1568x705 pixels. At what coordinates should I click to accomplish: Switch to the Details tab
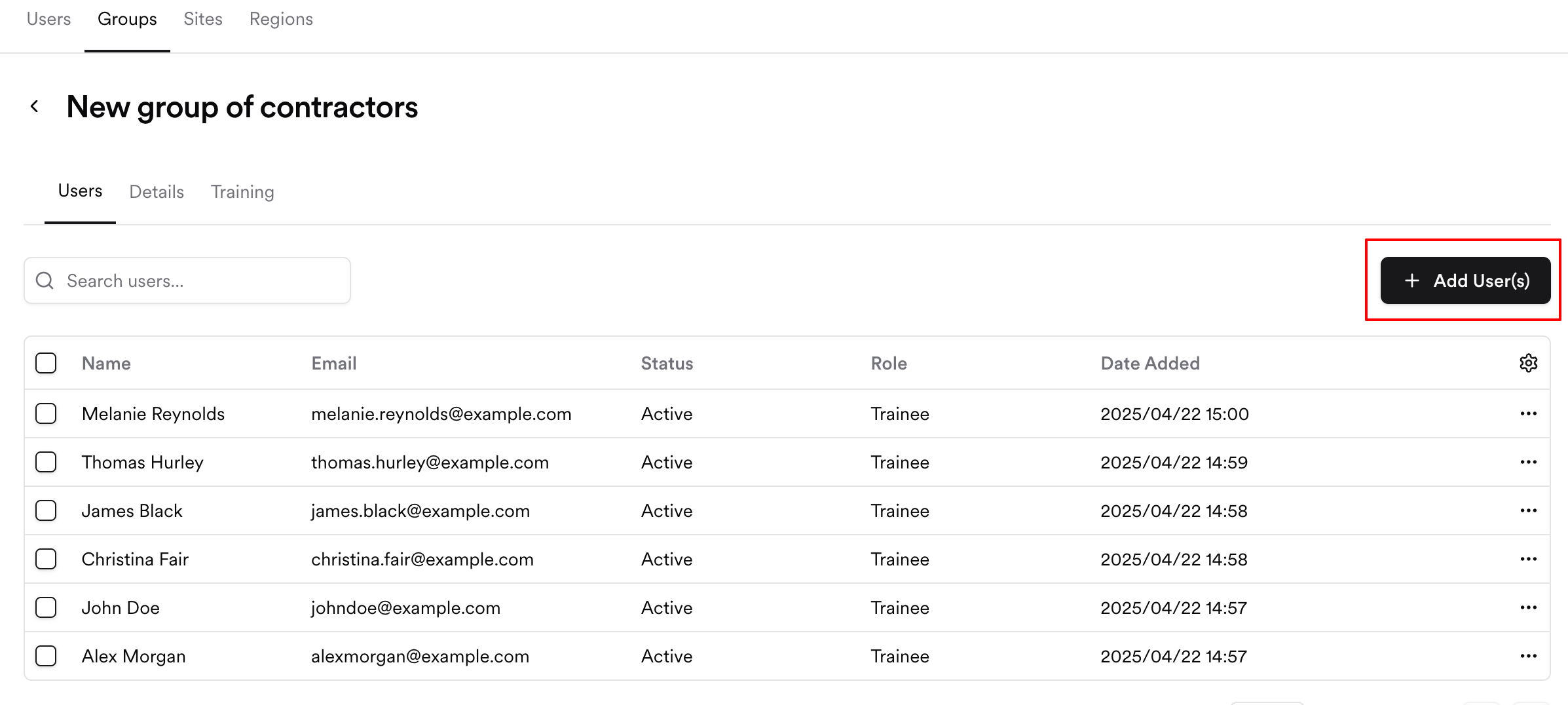(x=157, y=192)
